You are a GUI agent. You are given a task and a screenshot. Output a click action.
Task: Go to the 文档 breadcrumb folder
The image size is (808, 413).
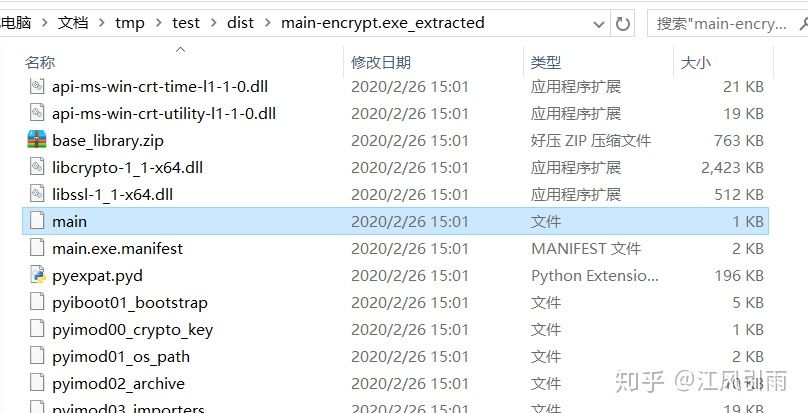tap(73, 23)
